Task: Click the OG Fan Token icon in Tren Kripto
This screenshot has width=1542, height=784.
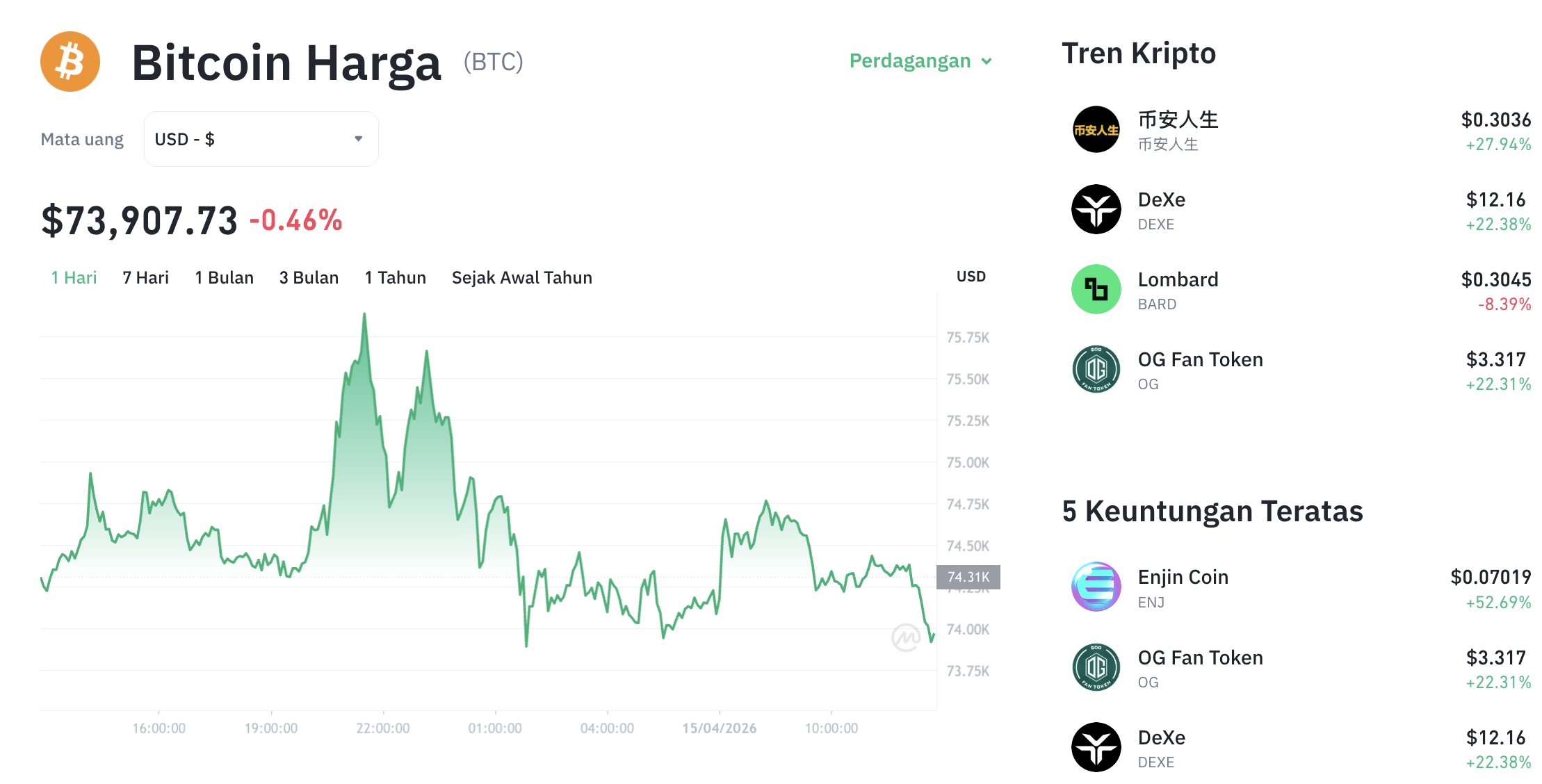Action: tap(1096, 370)
